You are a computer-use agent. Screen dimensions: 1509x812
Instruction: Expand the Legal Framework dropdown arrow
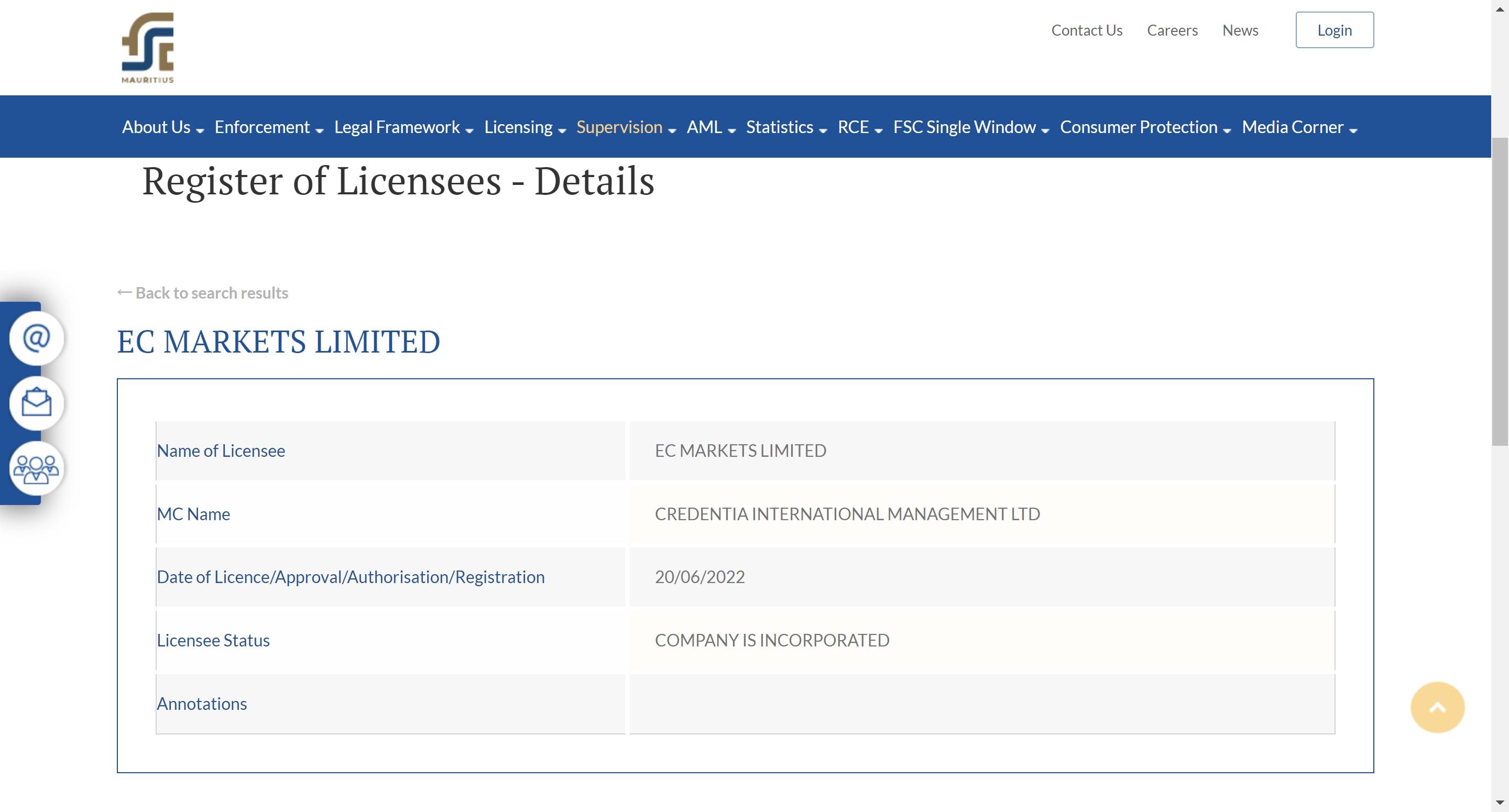coord(469,131)
